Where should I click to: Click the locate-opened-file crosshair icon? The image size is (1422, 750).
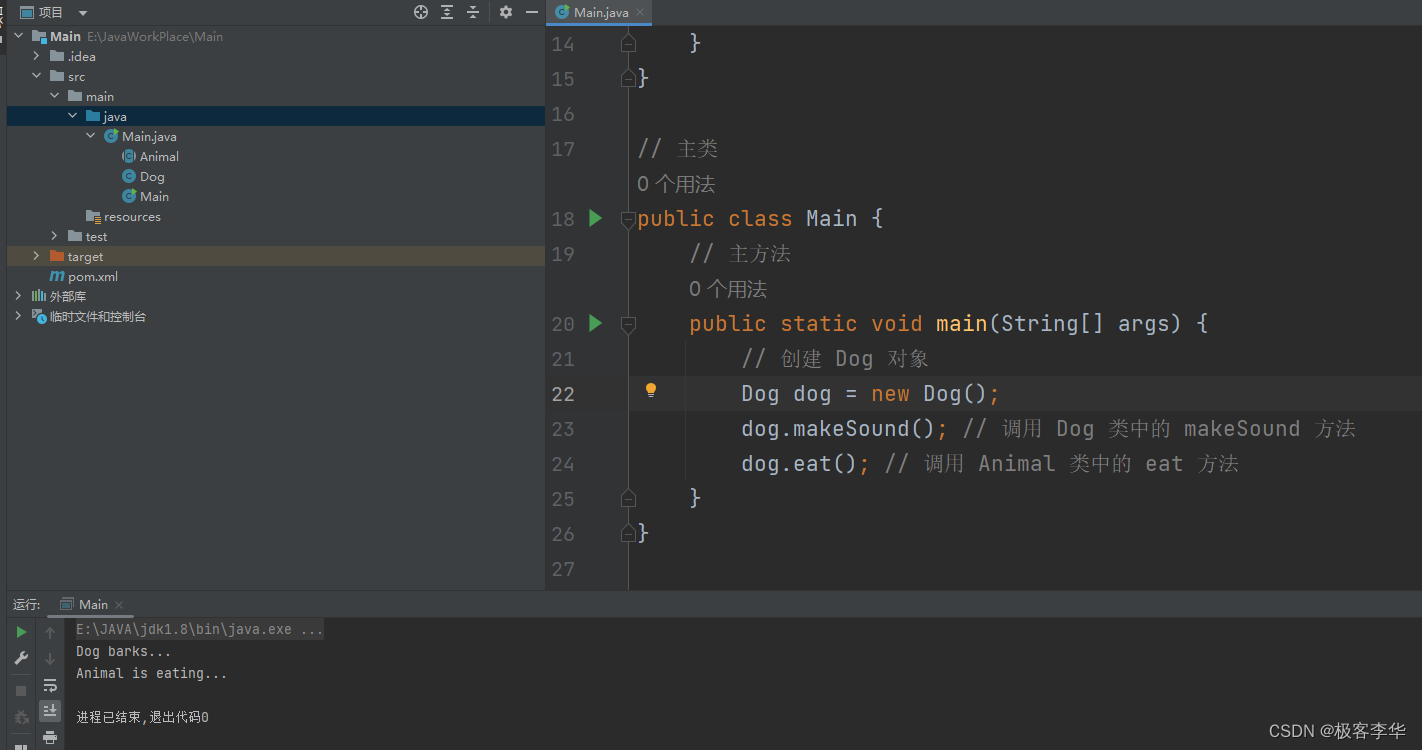[421, 12]
